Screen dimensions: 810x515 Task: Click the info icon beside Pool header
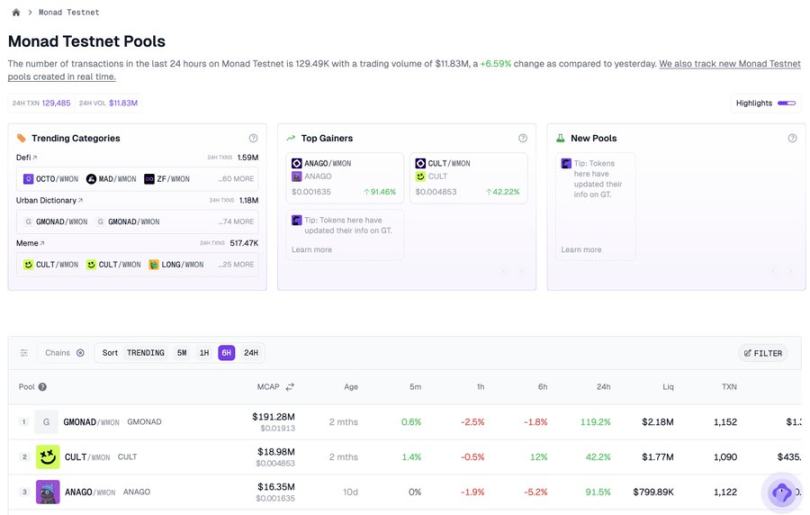pyautogui.click(x=43, y=386)
